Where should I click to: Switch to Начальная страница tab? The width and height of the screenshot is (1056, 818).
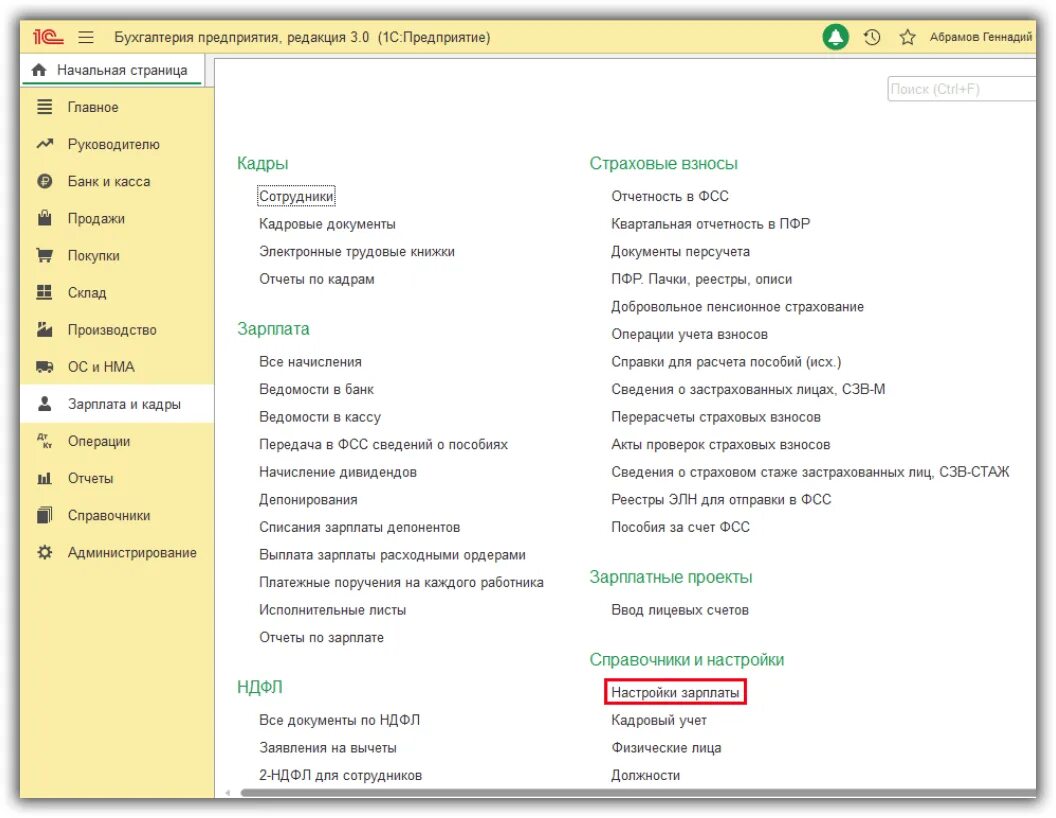pyautogui.click(x=112, y=70)
